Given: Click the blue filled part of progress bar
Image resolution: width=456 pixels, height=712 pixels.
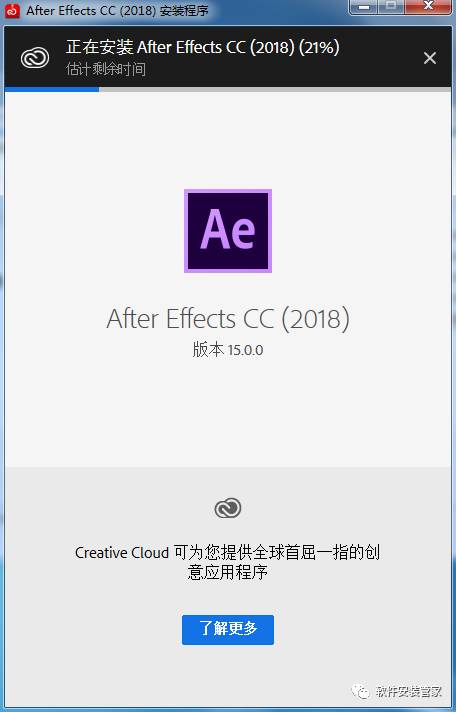Looking at the screenshot, I should pyautogui.click(x=52, y=89).
